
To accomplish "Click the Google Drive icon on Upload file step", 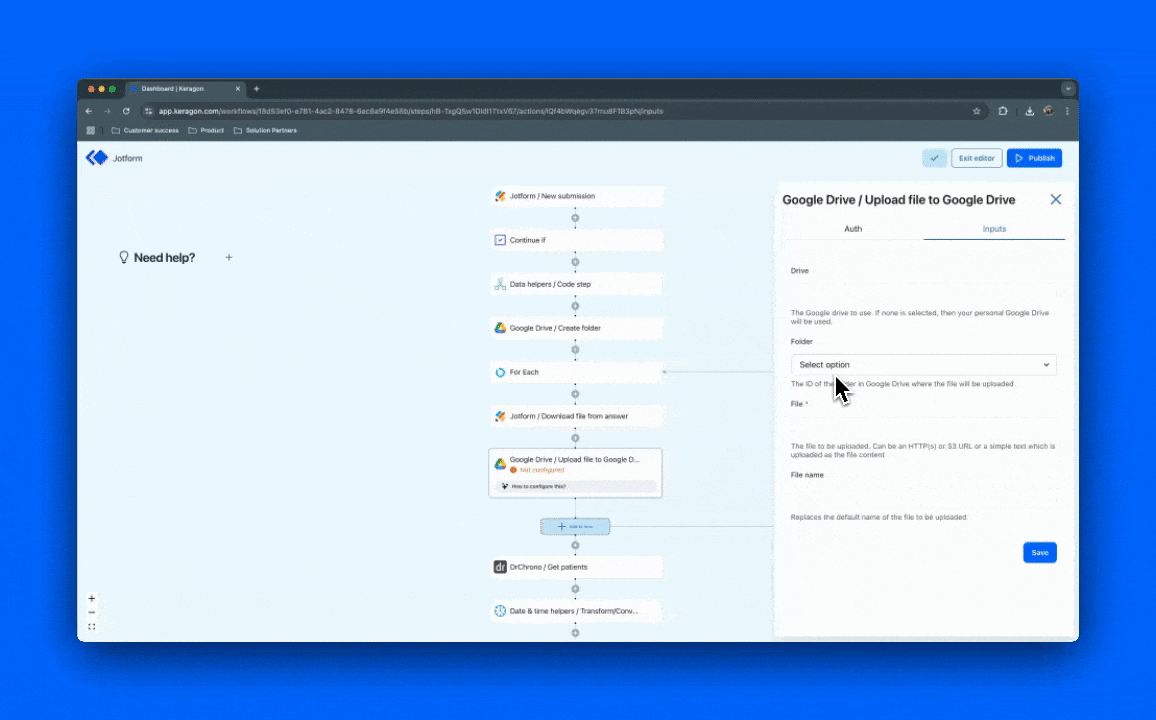I will click(x=500, y=464).
